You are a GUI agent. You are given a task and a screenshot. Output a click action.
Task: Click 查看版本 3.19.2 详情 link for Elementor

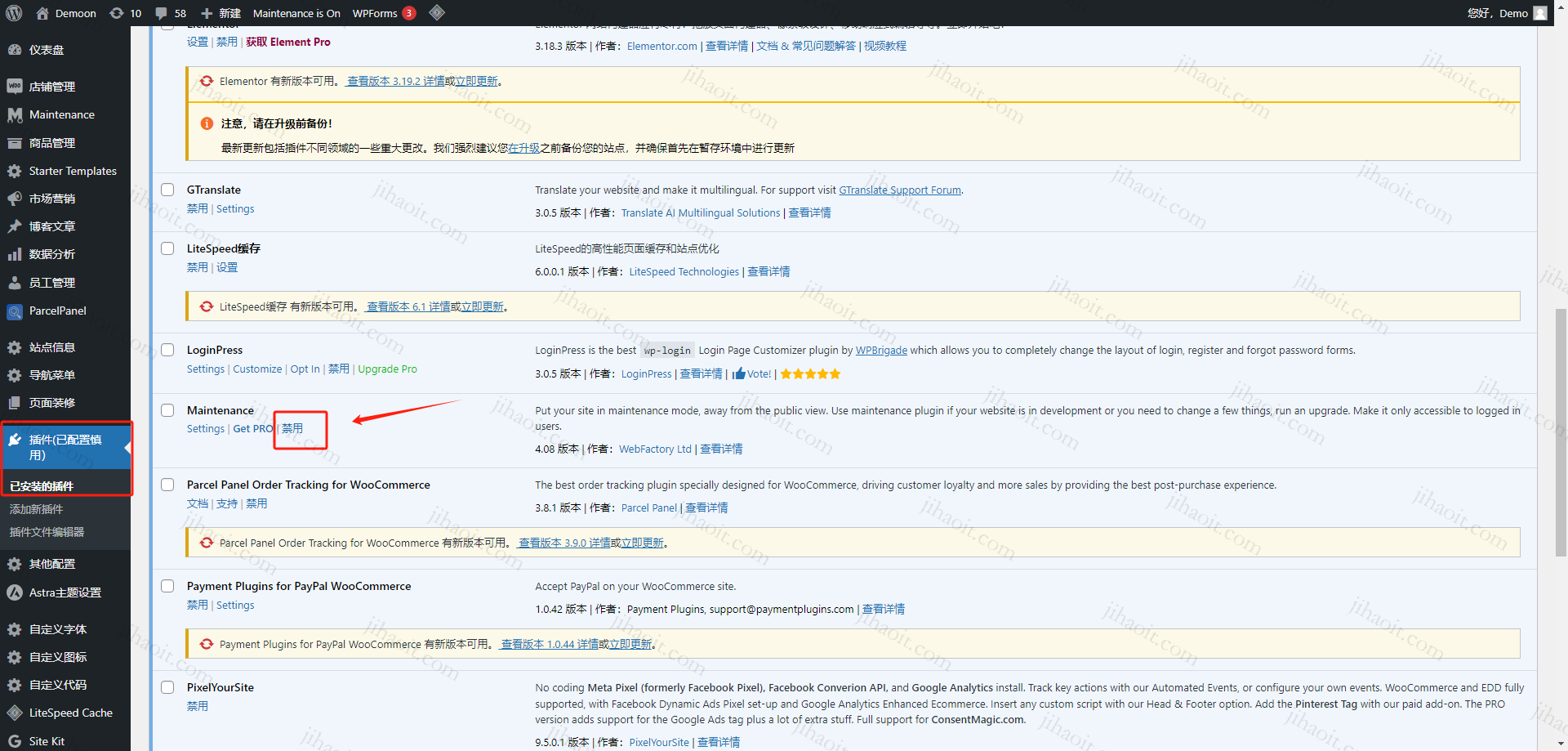396,81
